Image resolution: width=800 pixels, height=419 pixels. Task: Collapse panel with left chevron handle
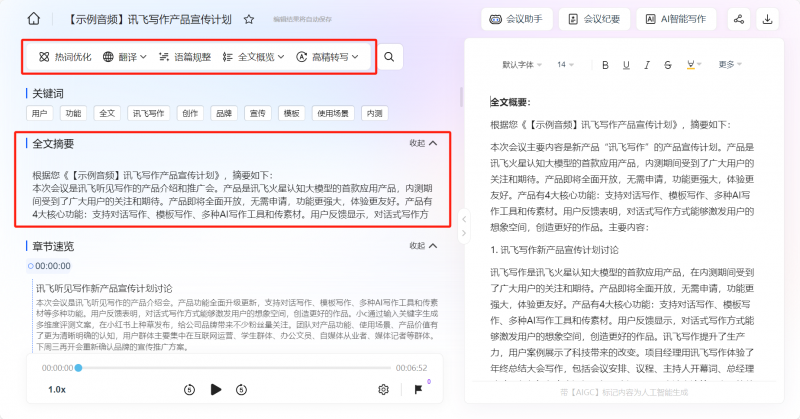[464, 219]
